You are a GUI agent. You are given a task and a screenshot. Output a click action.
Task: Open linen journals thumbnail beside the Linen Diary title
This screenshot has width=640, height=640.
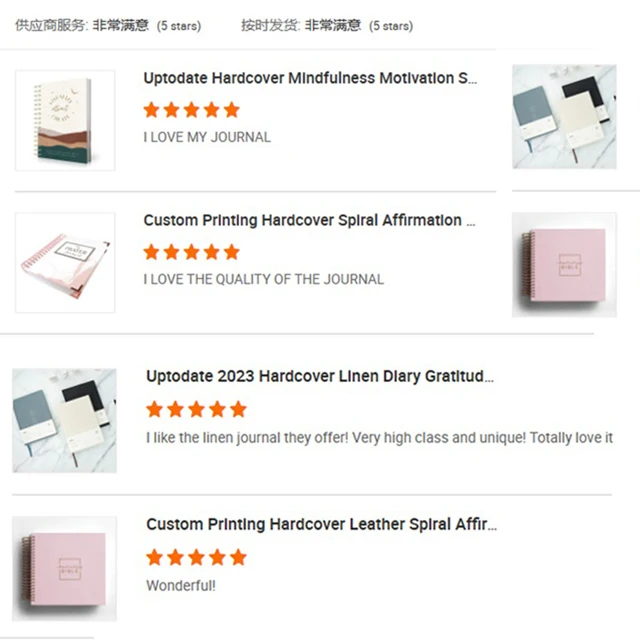pos(64,420)
